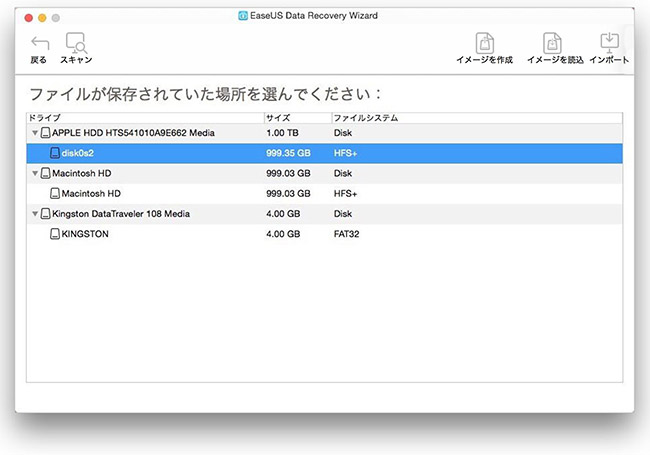Image resolution: width=650 pixels, height=455 pixels.
Task: Collapse the Macintosh HD disk tree
Action: [35, 174]
